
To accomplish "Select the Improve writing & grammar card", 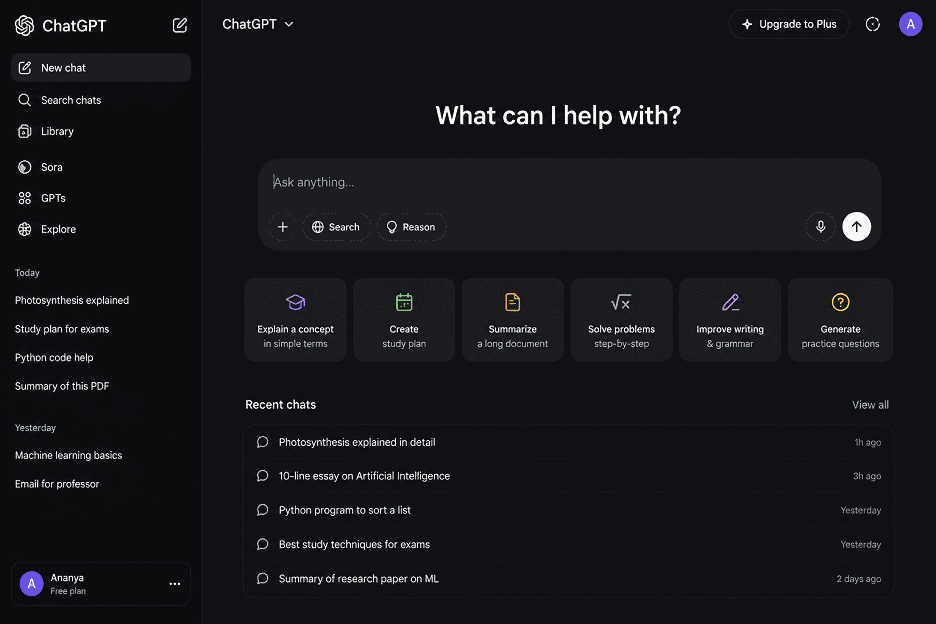I will (x=730, y=319).
